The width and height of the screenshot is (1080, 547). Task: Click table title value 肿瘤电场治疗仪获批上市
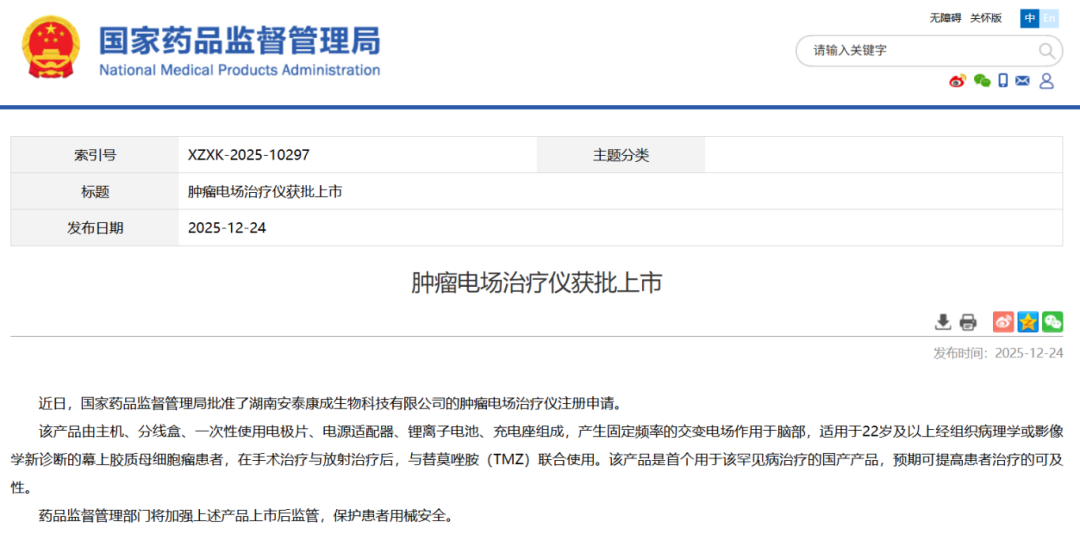pyautogui.click(x=265, y=192)
